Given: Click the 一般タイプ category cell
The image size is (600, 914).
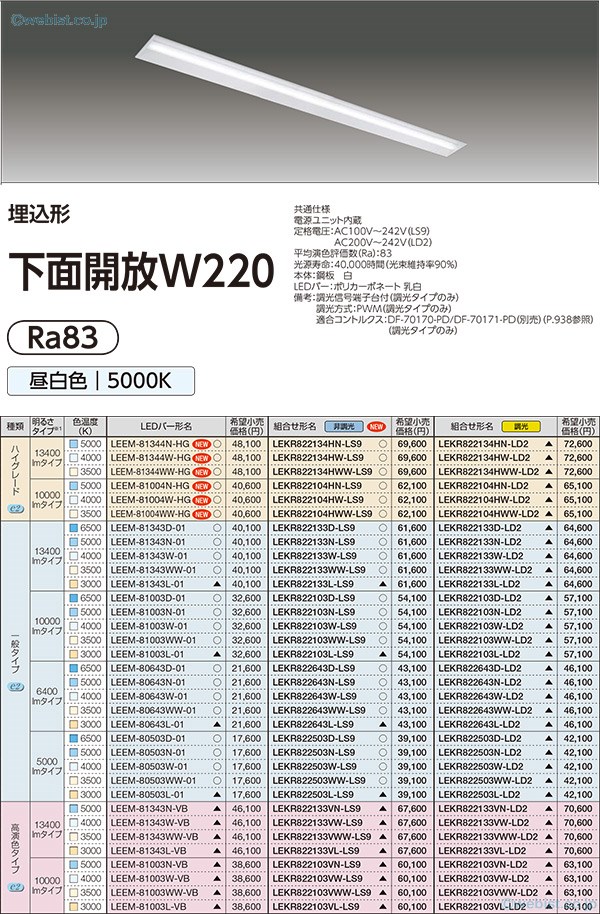Looking at the screenshot, I should click(x=15, y=661).
